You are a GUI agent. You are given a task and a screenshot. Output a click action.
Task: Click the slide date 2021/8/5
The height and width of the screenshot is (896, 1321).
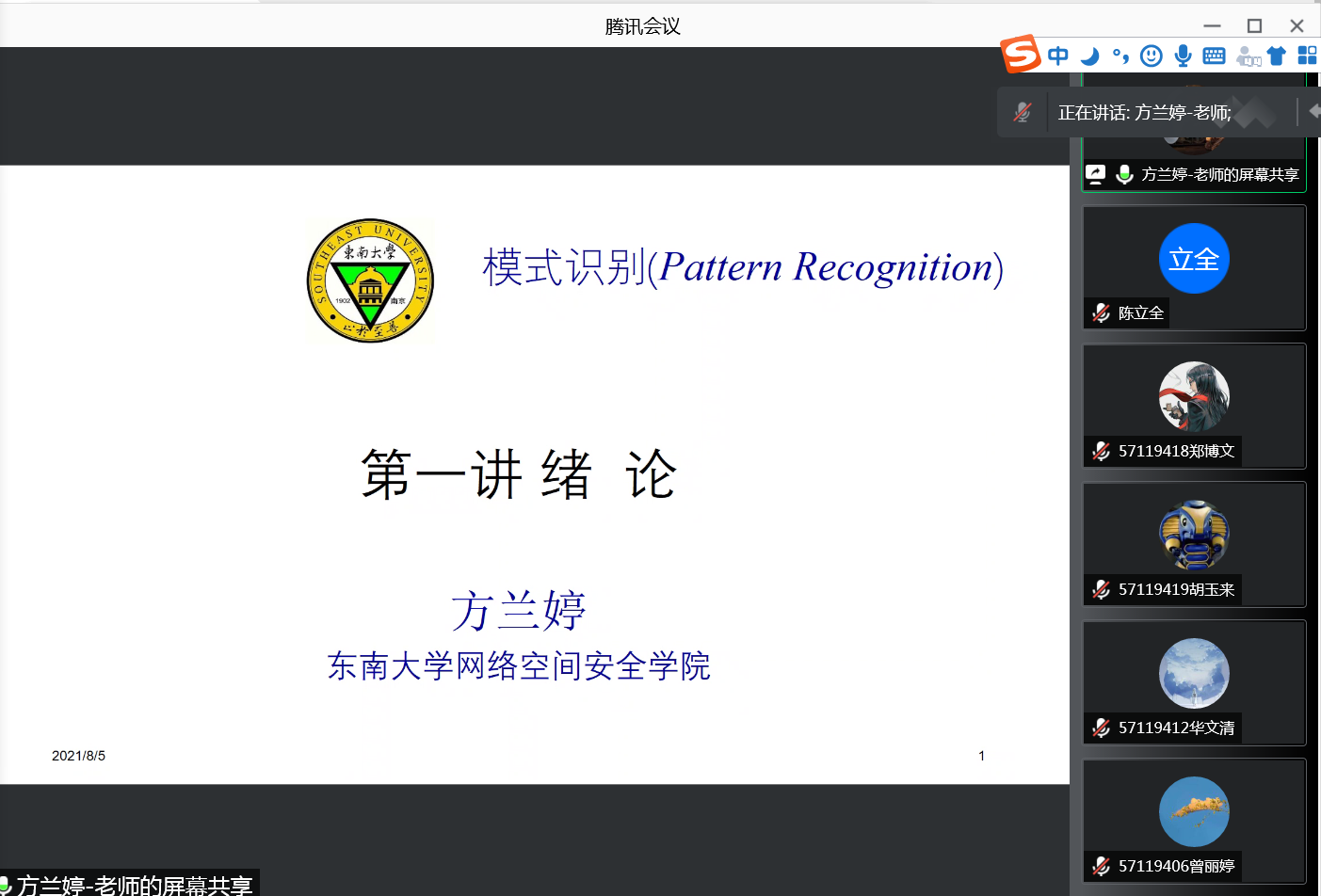pos(78,756)
